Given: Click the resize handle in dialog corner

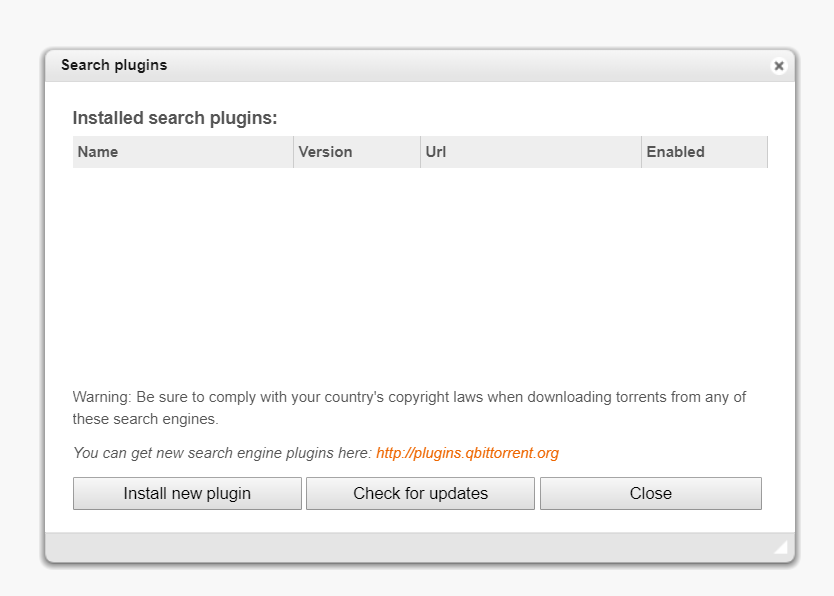Looking at the screenshot, I should point(781,548).
